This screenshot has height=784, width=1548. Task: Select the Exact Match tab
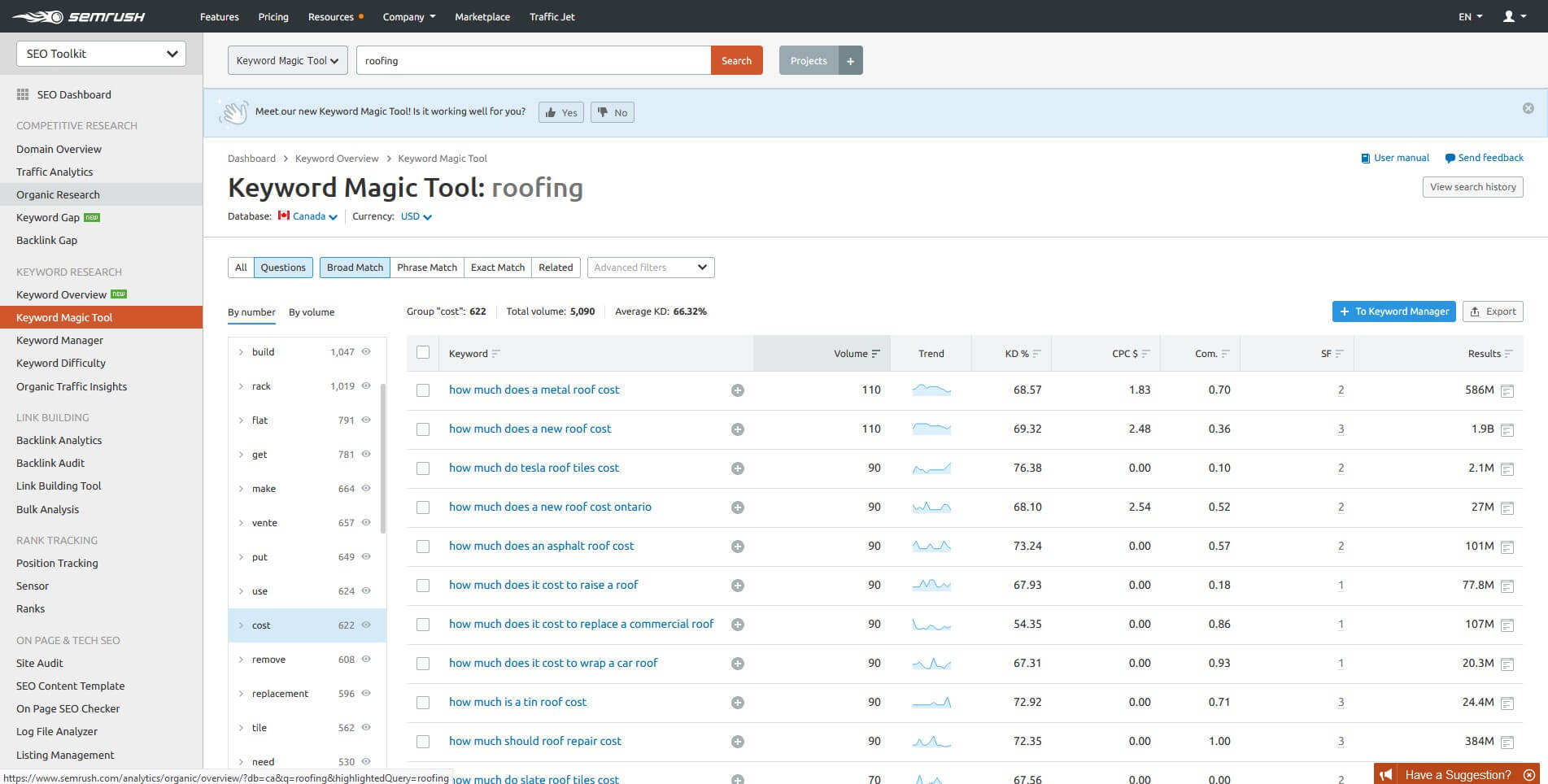click(498, 268)
